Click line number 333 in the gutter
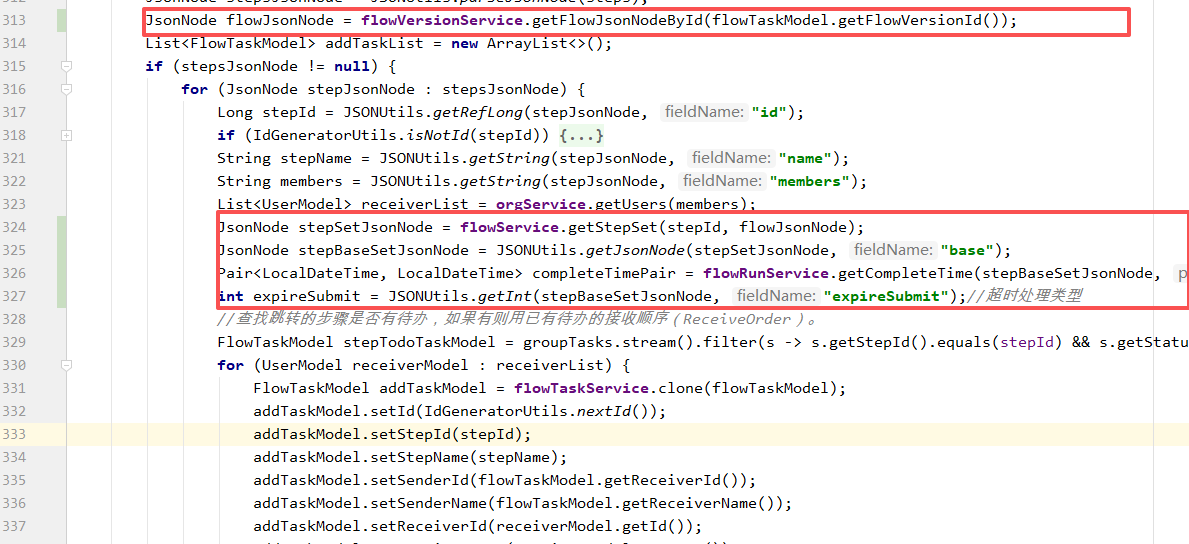Screen dimensions: 1189x544 click(x=15, y=434)
